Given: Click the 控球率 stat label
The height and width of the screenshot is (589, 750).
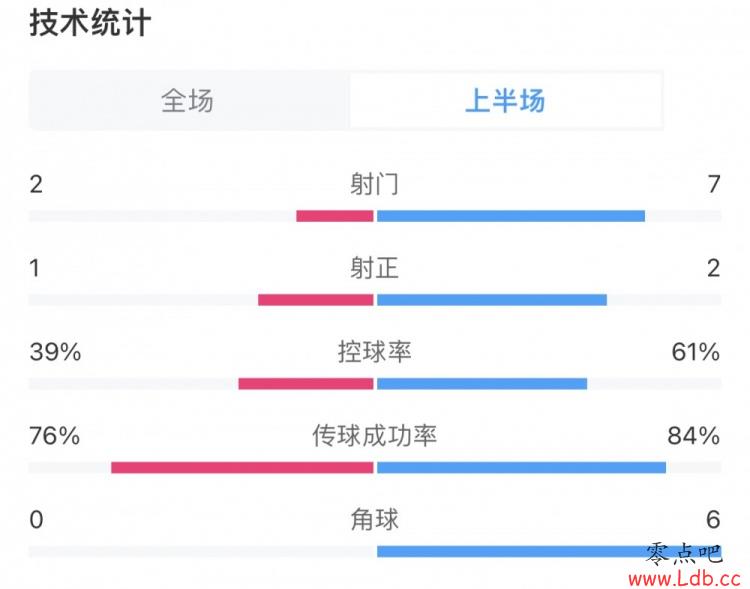Looking at the screenshot, I should coord(375,352).
